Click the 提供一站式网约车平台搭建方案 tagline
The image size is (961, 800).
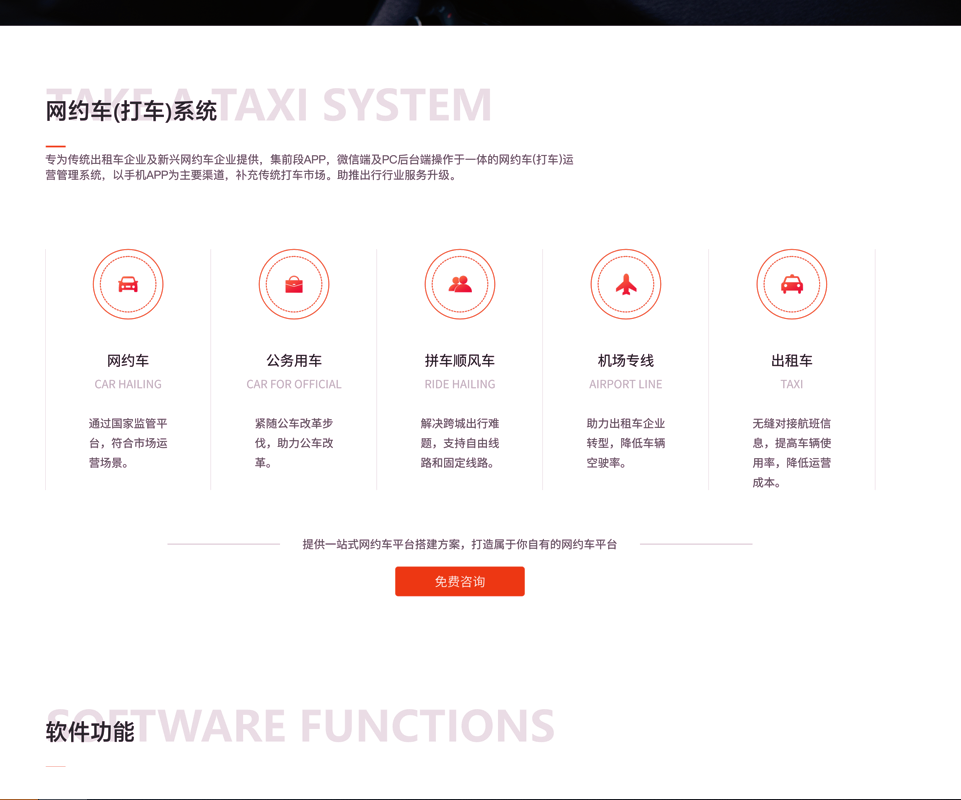[x=460, y=544]
